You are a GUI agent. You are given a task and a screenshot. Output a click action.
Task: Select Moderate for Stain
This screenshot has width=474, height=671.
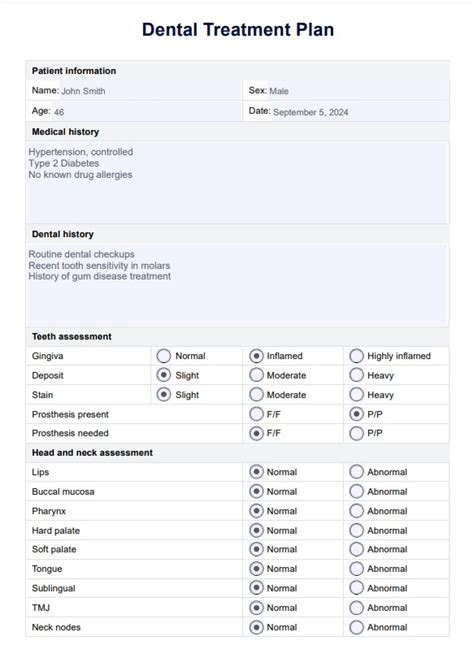point(256,395)
